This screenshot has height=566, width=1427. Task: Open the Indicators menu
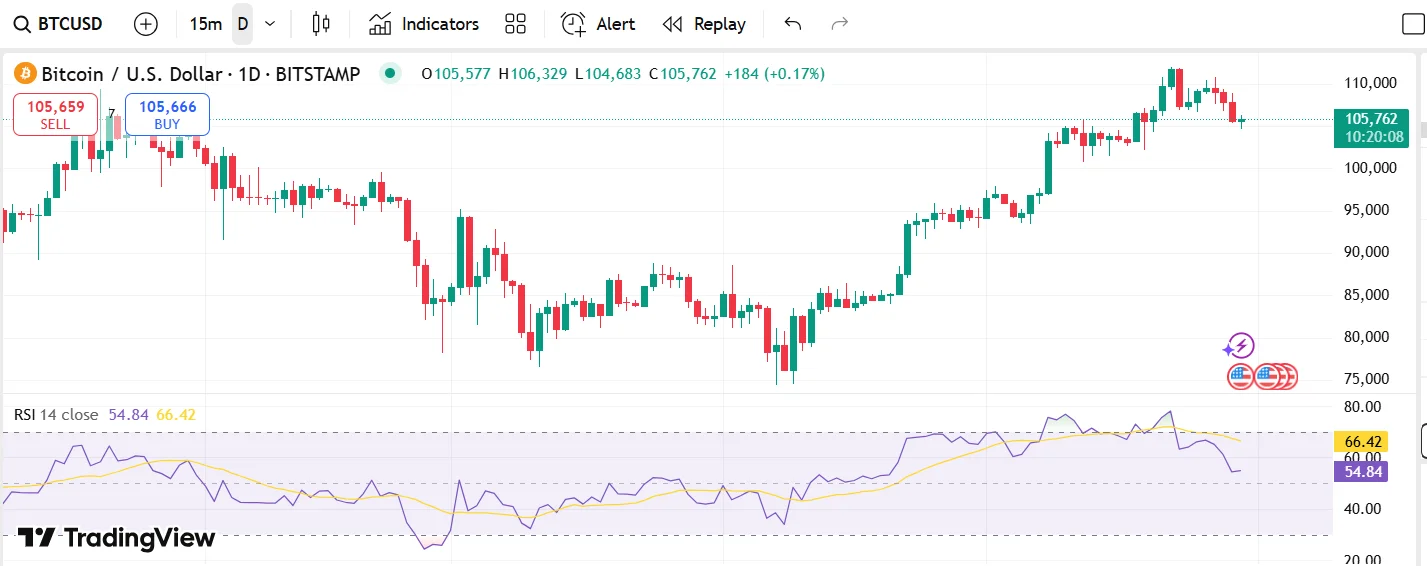coord(423,24)
